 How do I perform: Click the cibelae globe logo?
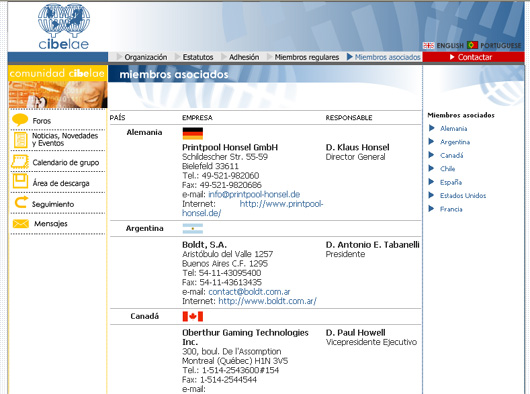tap(64, 26)
